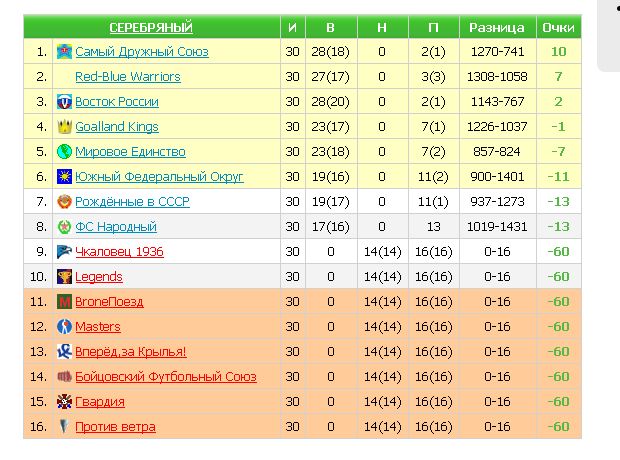Open the Бойцовский Футбольный Союз team link
The width and height of the screenshot is (620, 460).
tap(165, 377)
